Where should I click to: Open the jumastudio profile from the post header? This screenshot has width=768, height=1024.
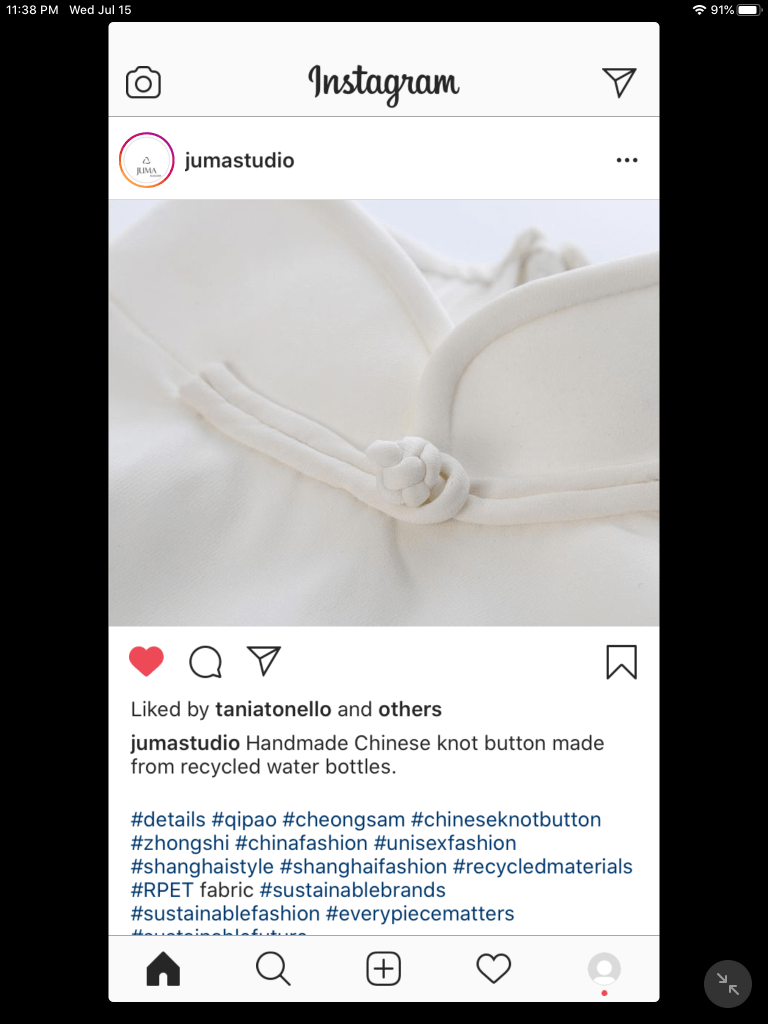240,161
